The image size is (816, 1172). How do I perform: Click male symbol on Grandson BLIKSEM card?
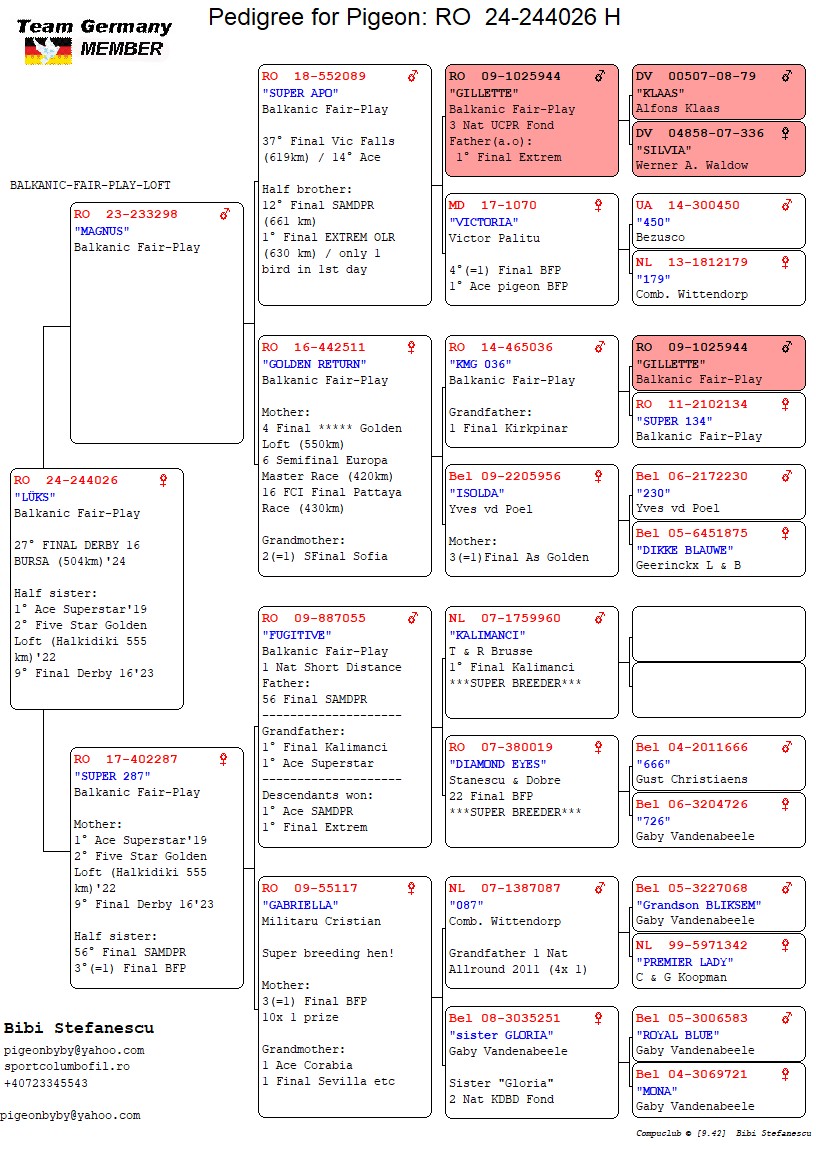coord(786,888)
